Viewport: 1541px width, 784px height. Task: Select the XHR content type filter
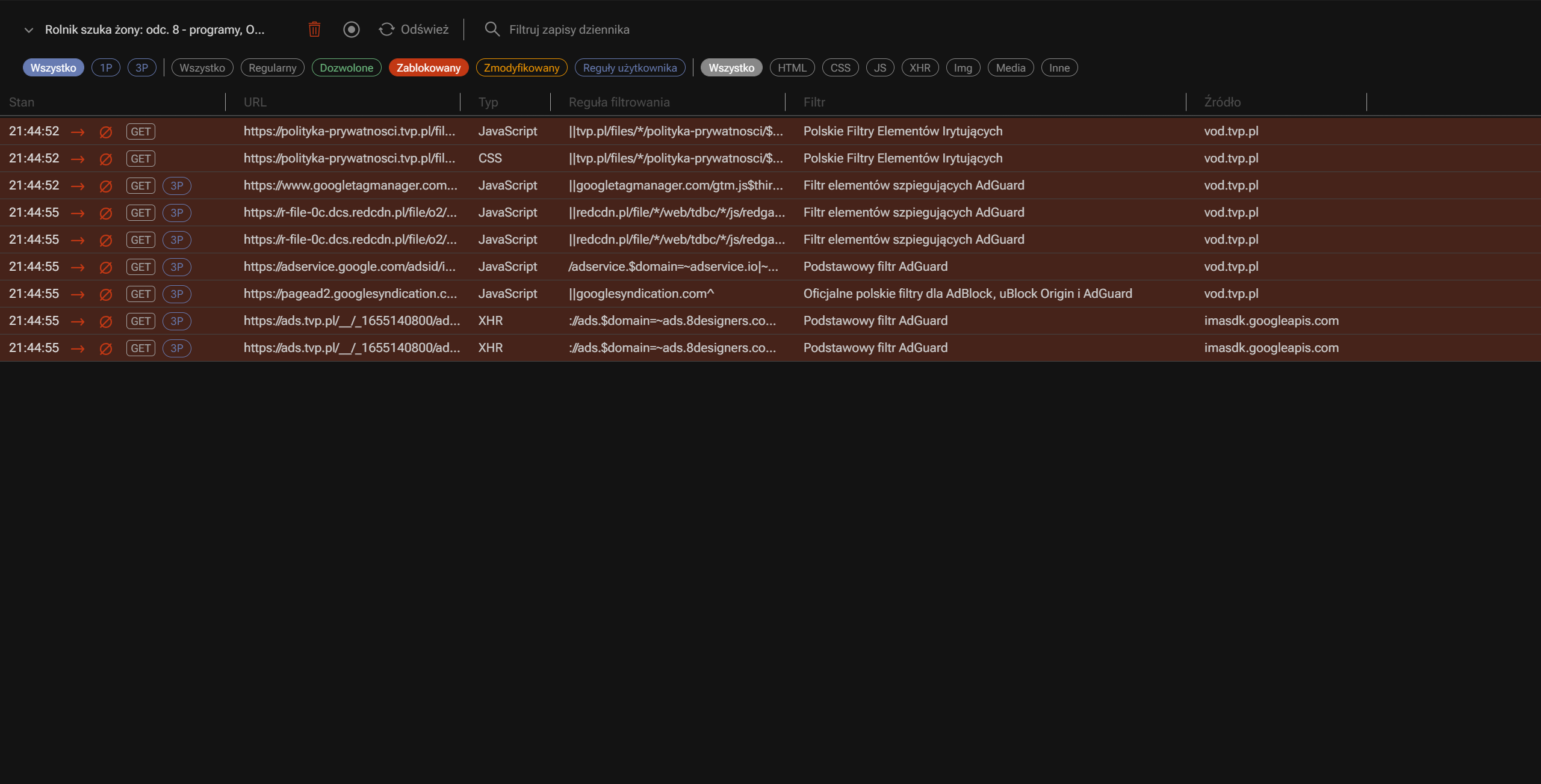(x=920, y=67)
